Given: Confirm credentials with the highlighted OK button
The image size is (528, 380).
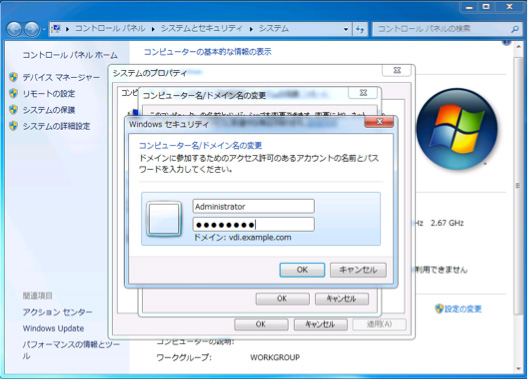Looking at the screenshot, I should pos(302,270).
